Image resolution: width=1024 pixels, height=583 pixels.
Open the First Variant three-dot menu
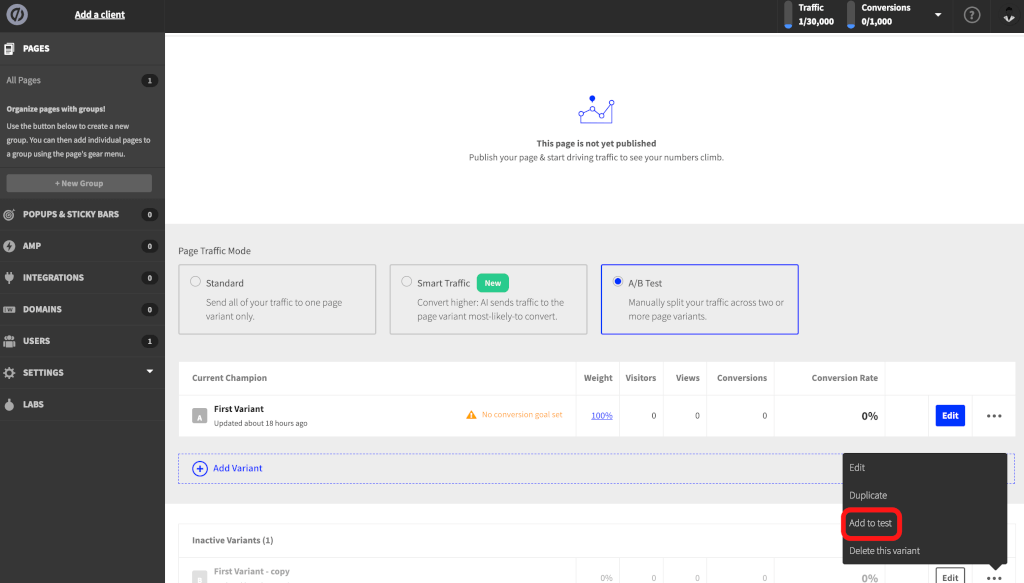993,416
